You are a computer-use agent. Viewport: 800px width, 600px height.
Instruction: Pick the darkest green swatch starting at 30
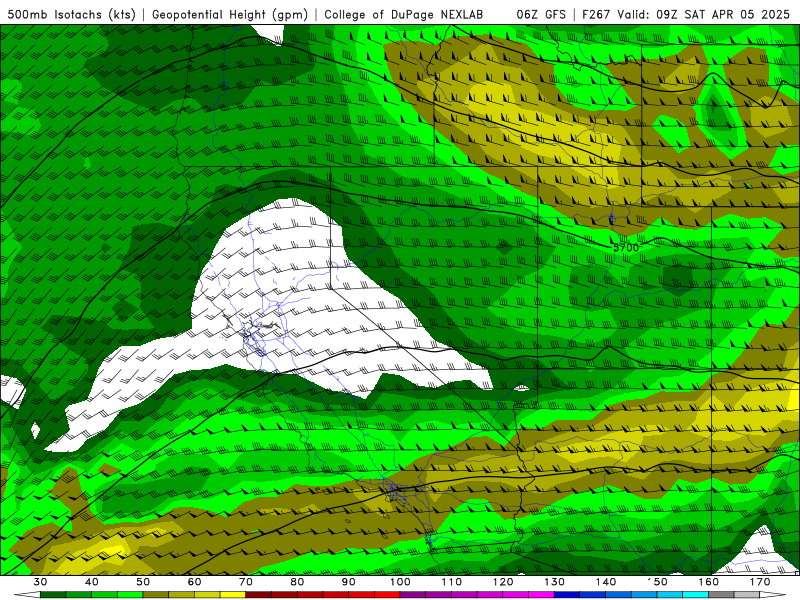53,595
